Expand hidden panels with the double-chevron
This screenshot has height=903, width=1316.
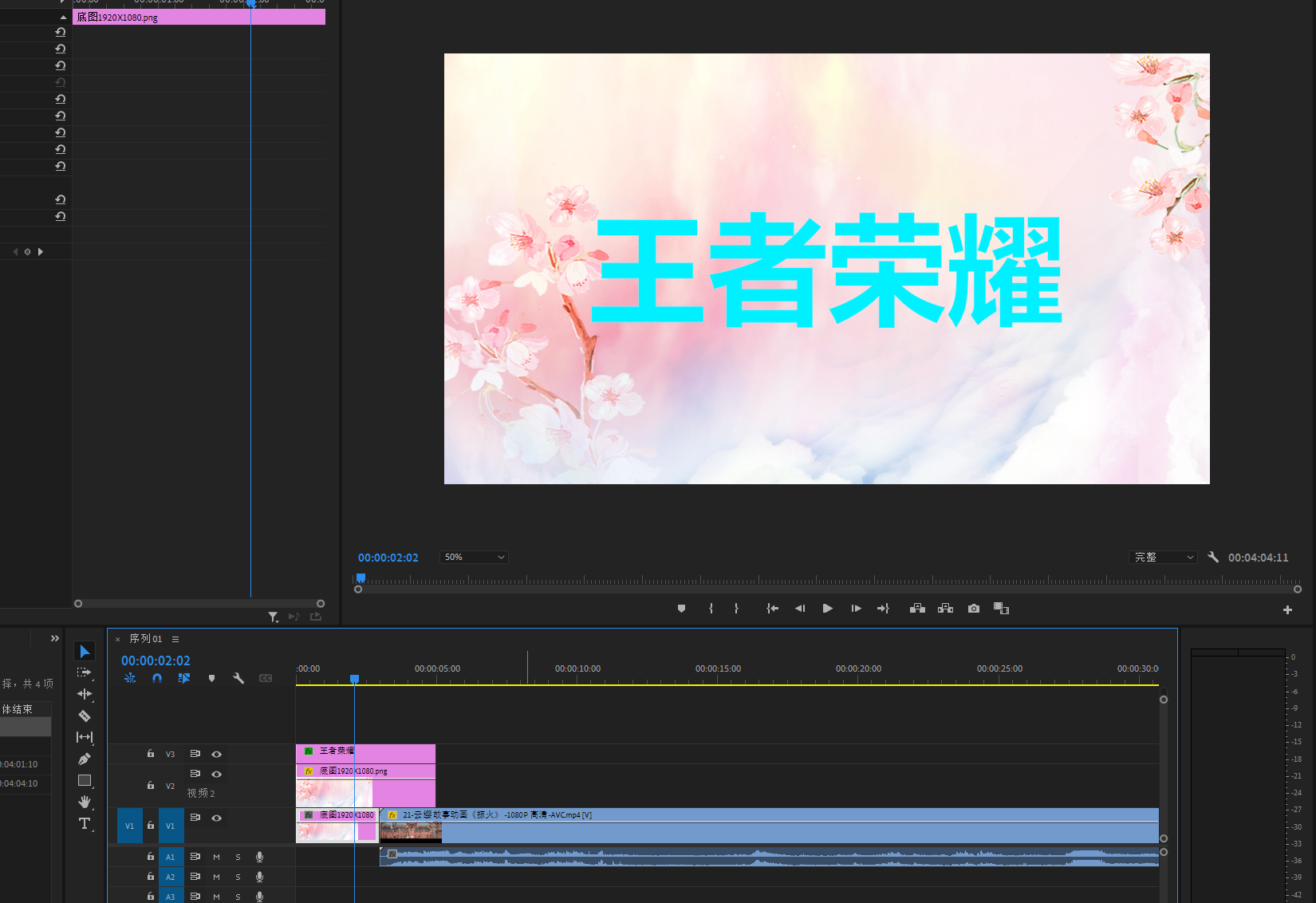[55, 638]
